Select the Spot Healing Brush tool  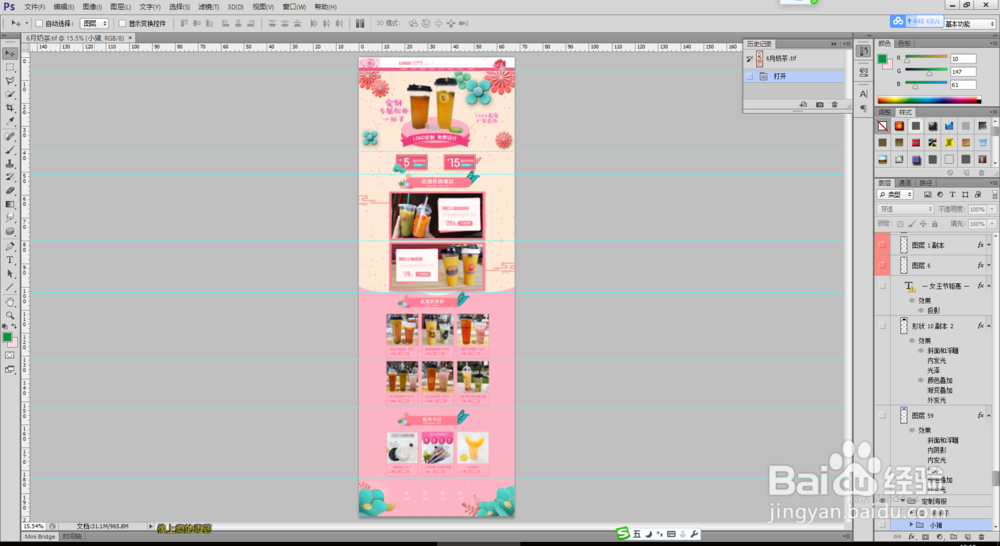tap(10, 136)
